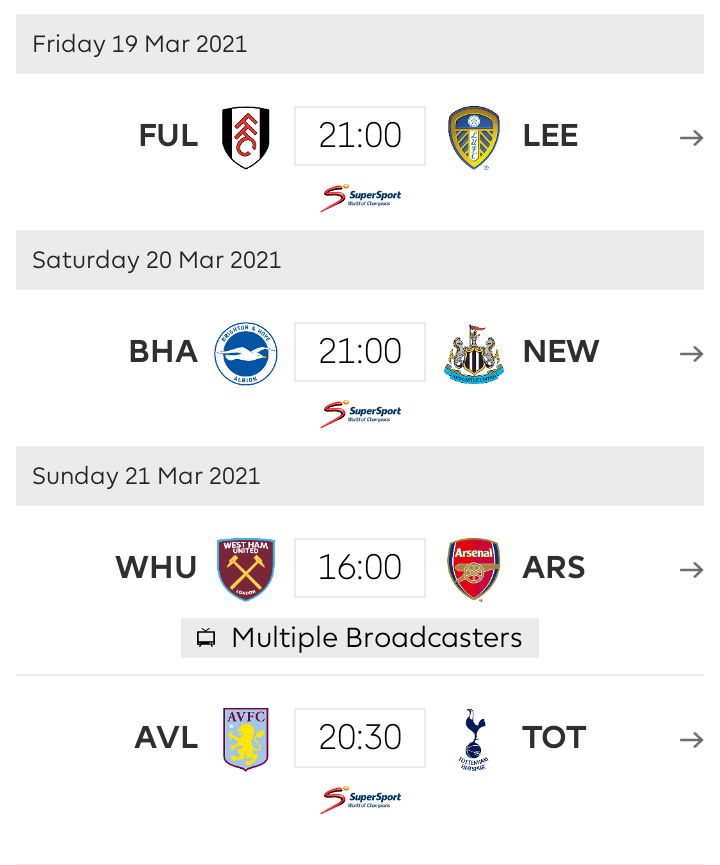Open West Ham vs Arsenal match arrow
The width and height of the screenshot is (720, 865).
[x=691, y=570]
